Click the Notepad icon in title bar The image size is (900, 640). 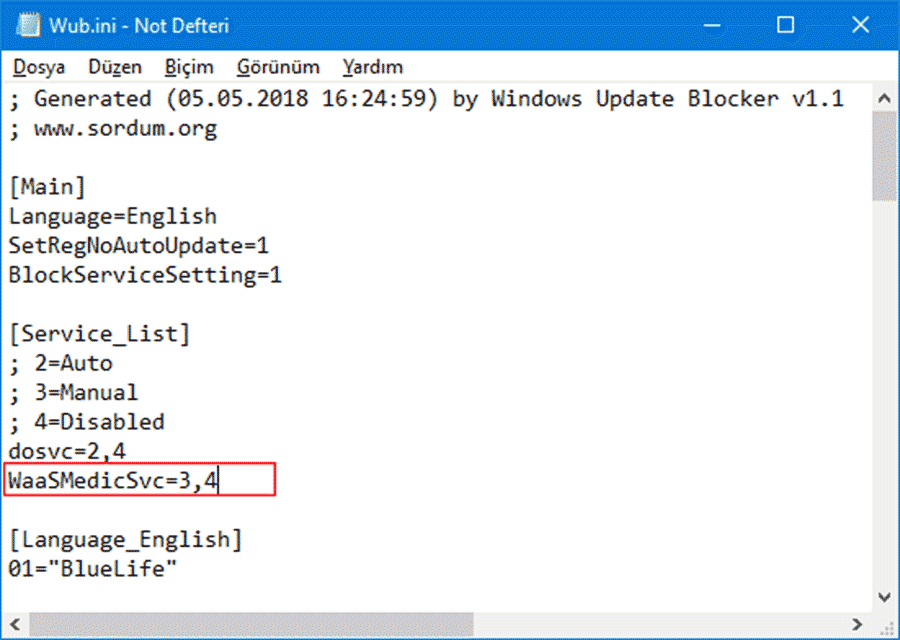28,25
